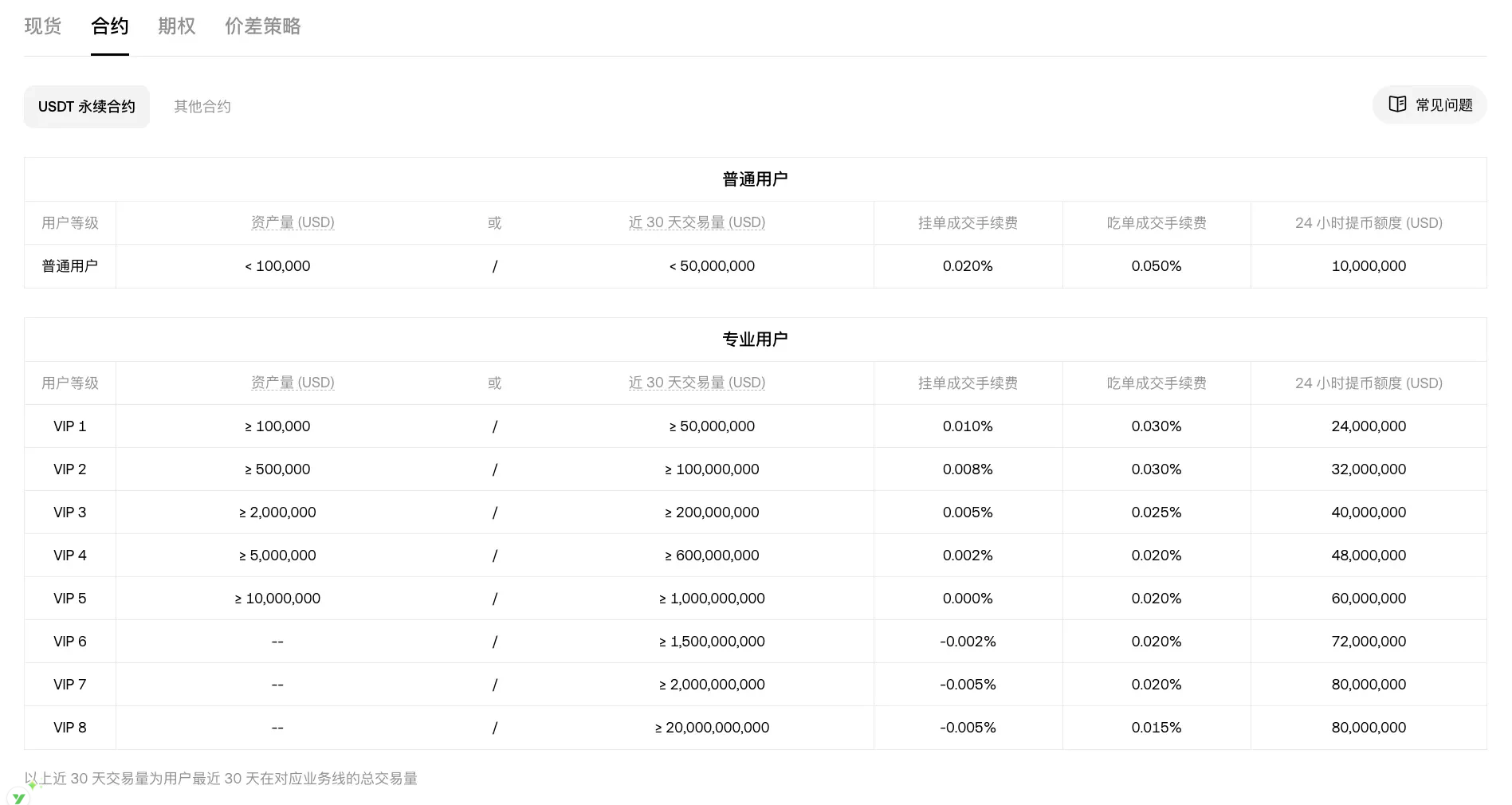This screenshot has width=1512, height=805.
Task: Go to the 价差策略 tab
Action: pos(262,26)
